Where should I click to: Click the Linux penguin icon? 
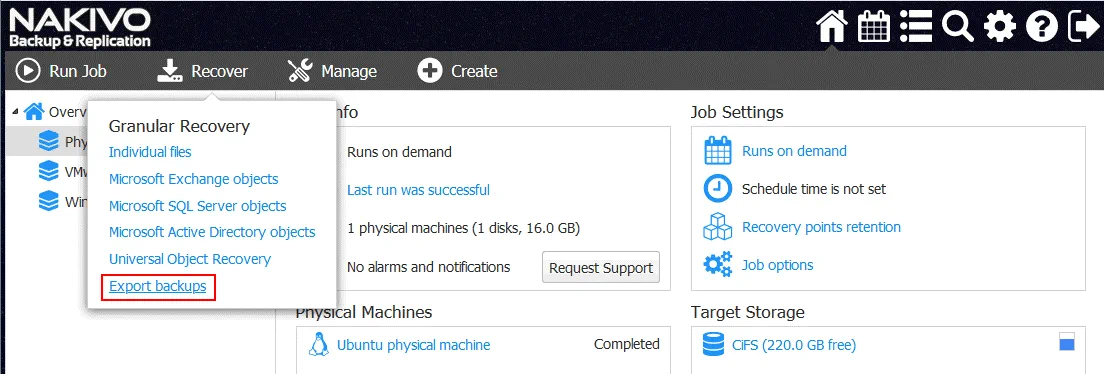coord(319,344)
